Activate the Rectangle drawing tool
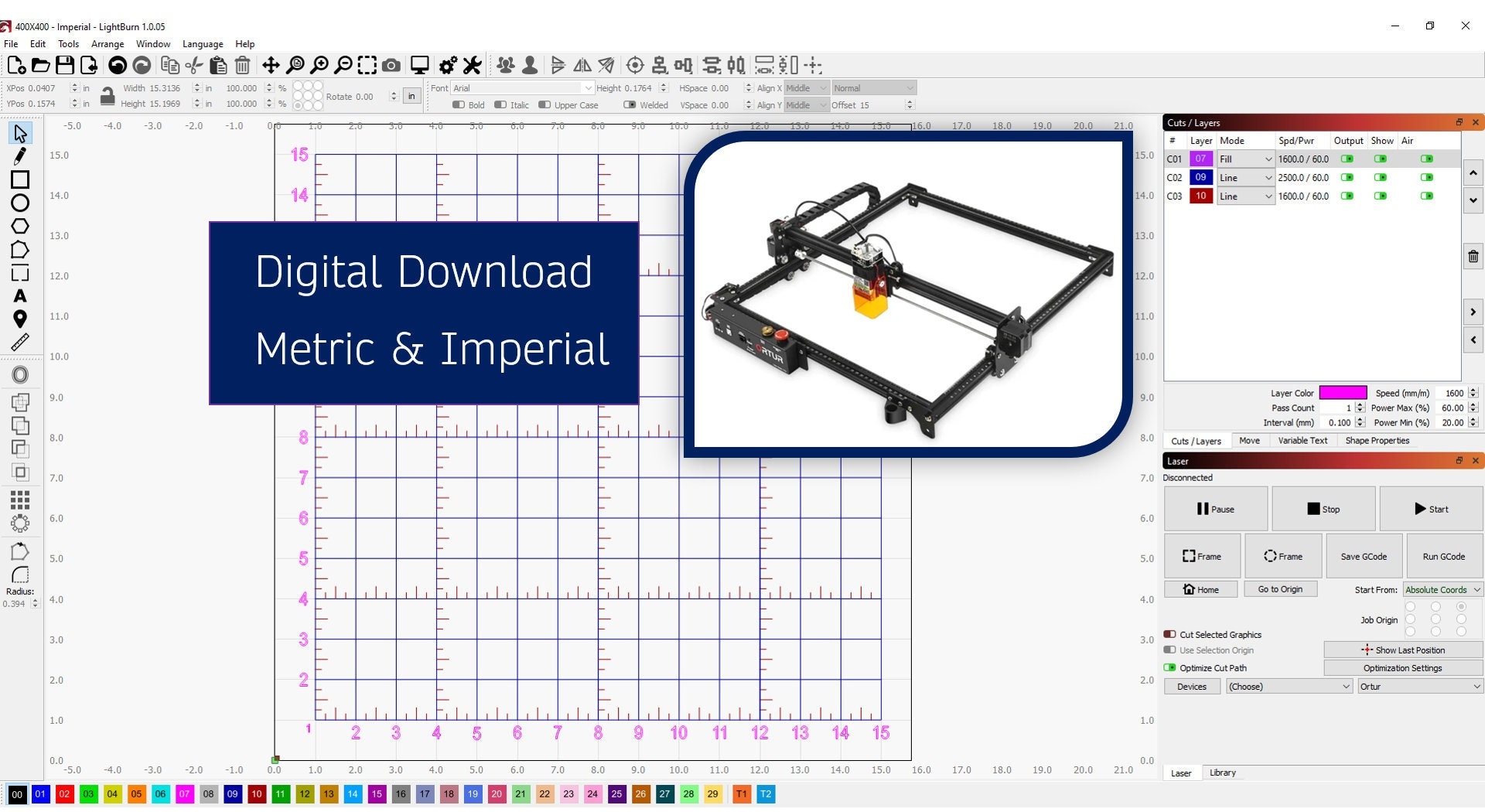 point(20,179)
